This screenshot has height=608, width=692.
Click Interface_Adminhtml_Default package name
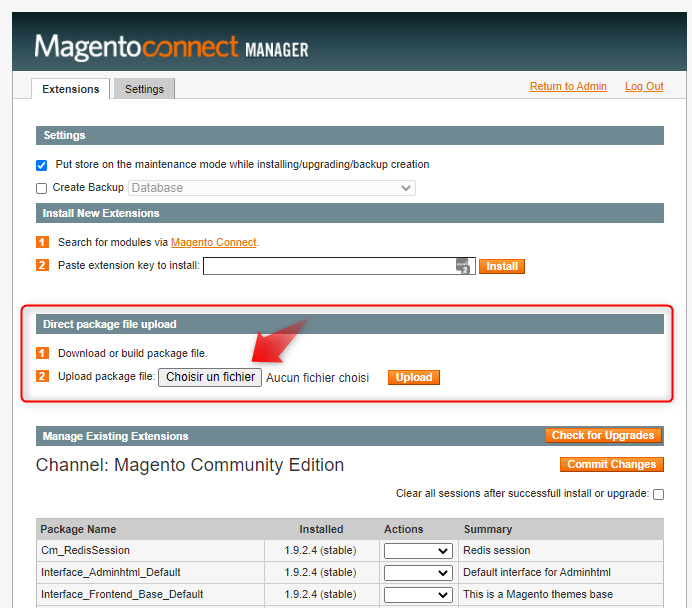(111, 572)
